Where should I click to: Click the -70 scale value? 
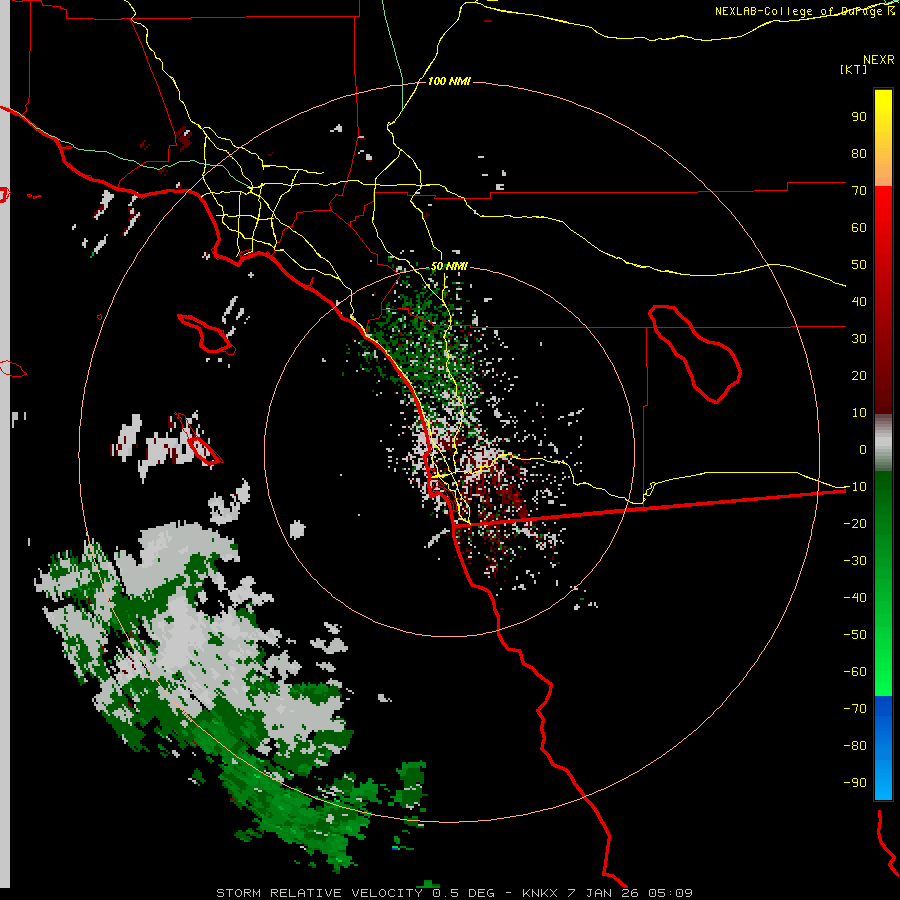pos(855,709)
